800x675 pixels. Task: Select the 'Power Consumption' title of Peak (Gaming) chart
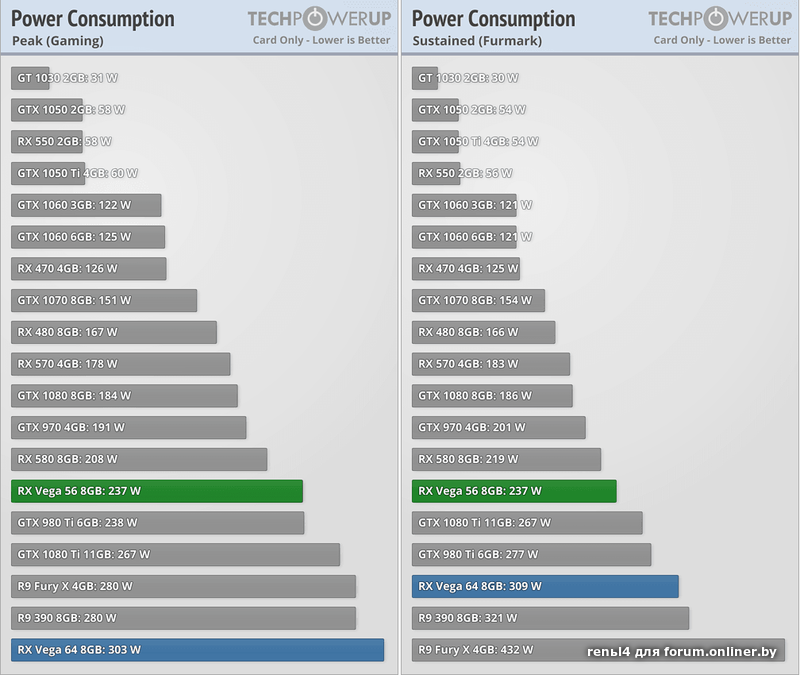pos(93,19)
